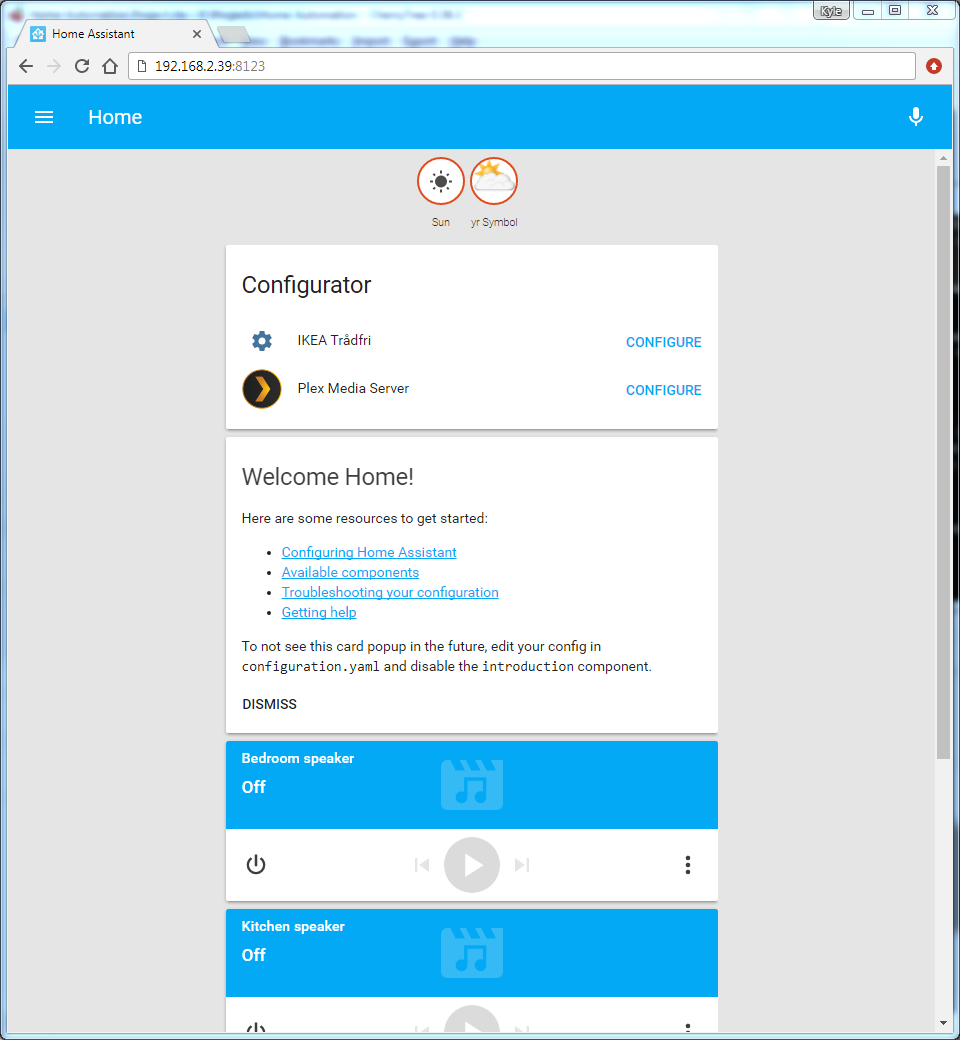
Task: Dismiss the Welcome Home card
Action: pos(269,704)
